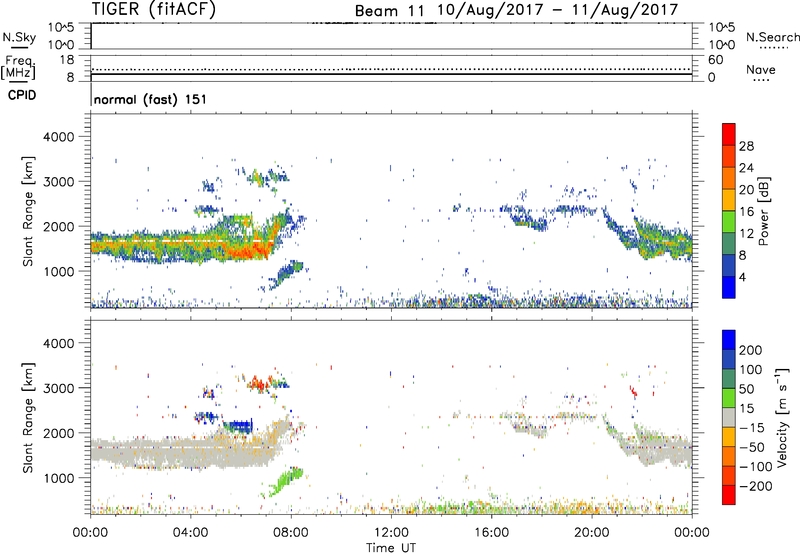
Task: Click the dotted Nave line in Freq panel
Action: [391, 69]
